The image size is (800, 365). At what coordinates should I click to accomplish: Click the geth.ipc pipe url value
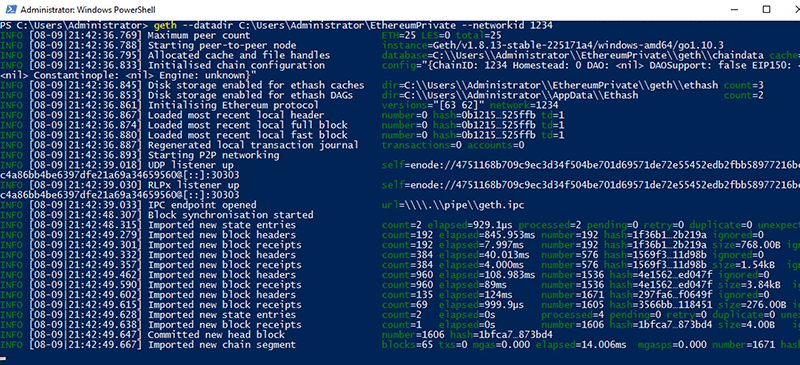(x=453, y=205)
